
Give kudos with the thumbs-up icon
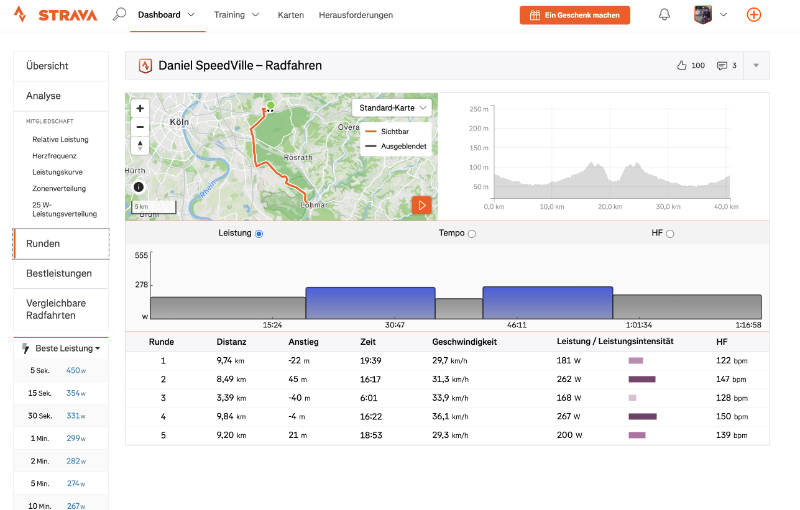pyautogui.click(x=681, y=65)
